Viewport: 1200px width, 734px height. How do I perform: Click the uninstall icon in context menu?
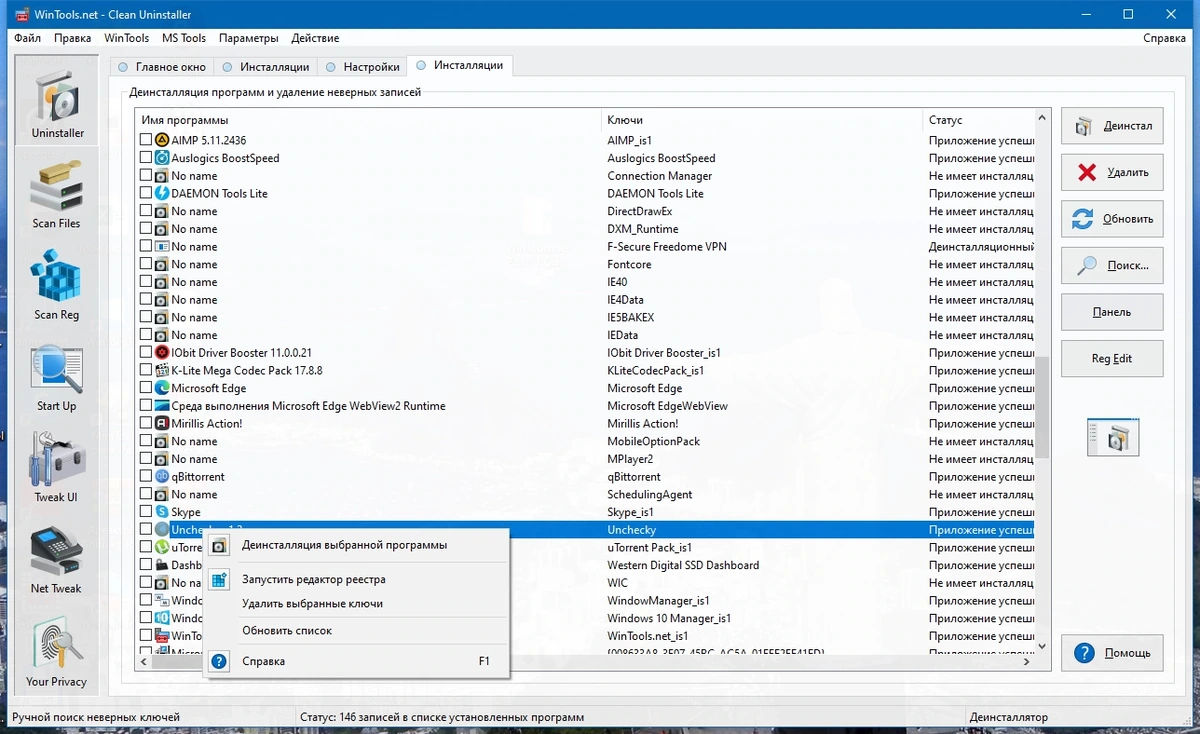221,545
